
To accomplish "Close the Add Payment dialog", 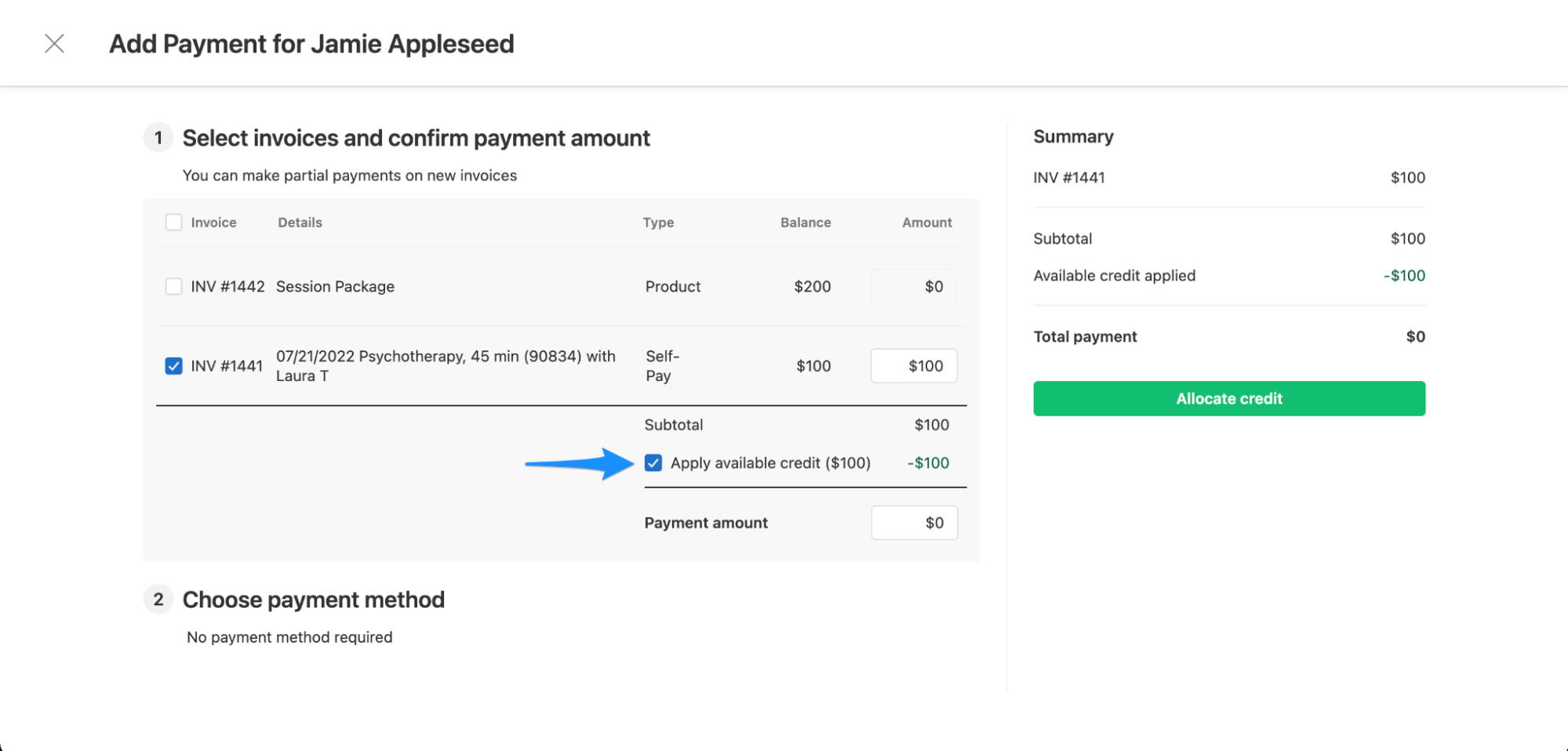I will click(54, 43).
